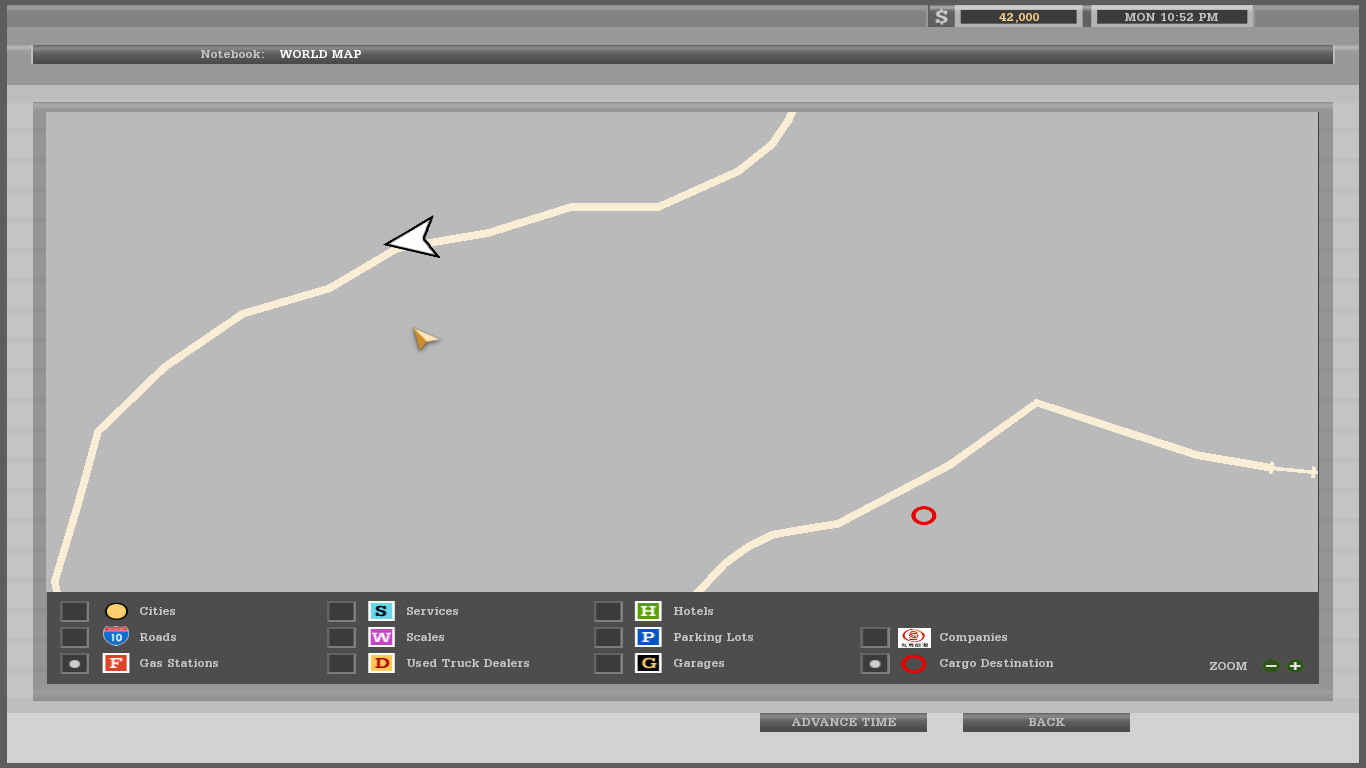Click the Back button
This screenshot has height=768, width=1366.
[1046, 722]
